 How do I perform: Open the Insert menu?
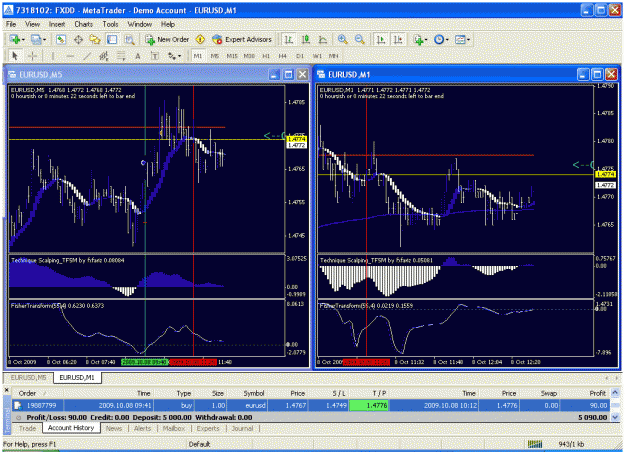coord(57,24)
